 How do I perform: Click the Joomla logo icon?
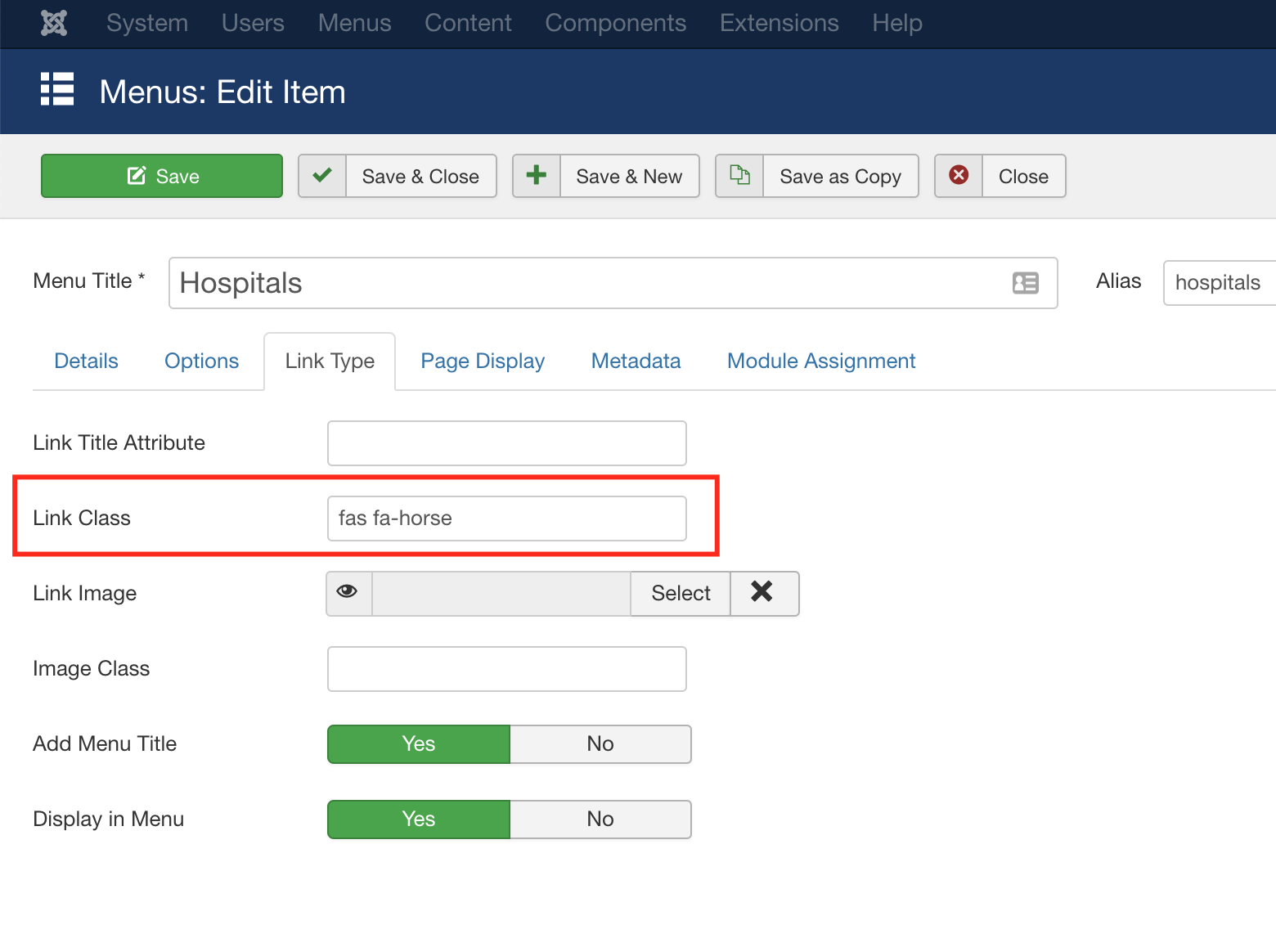coord(54,23)
